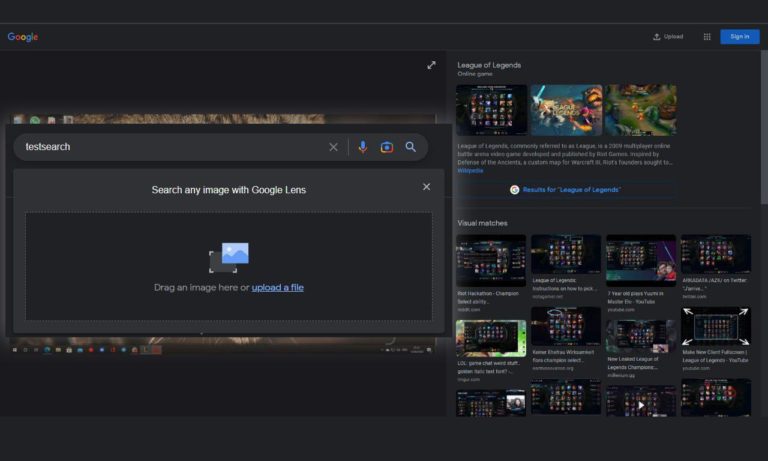Image resolution: width=768 pixels, height=461 pixels.
Task: Click 'Search any image with Google Lens' heading
Action: 229,190
